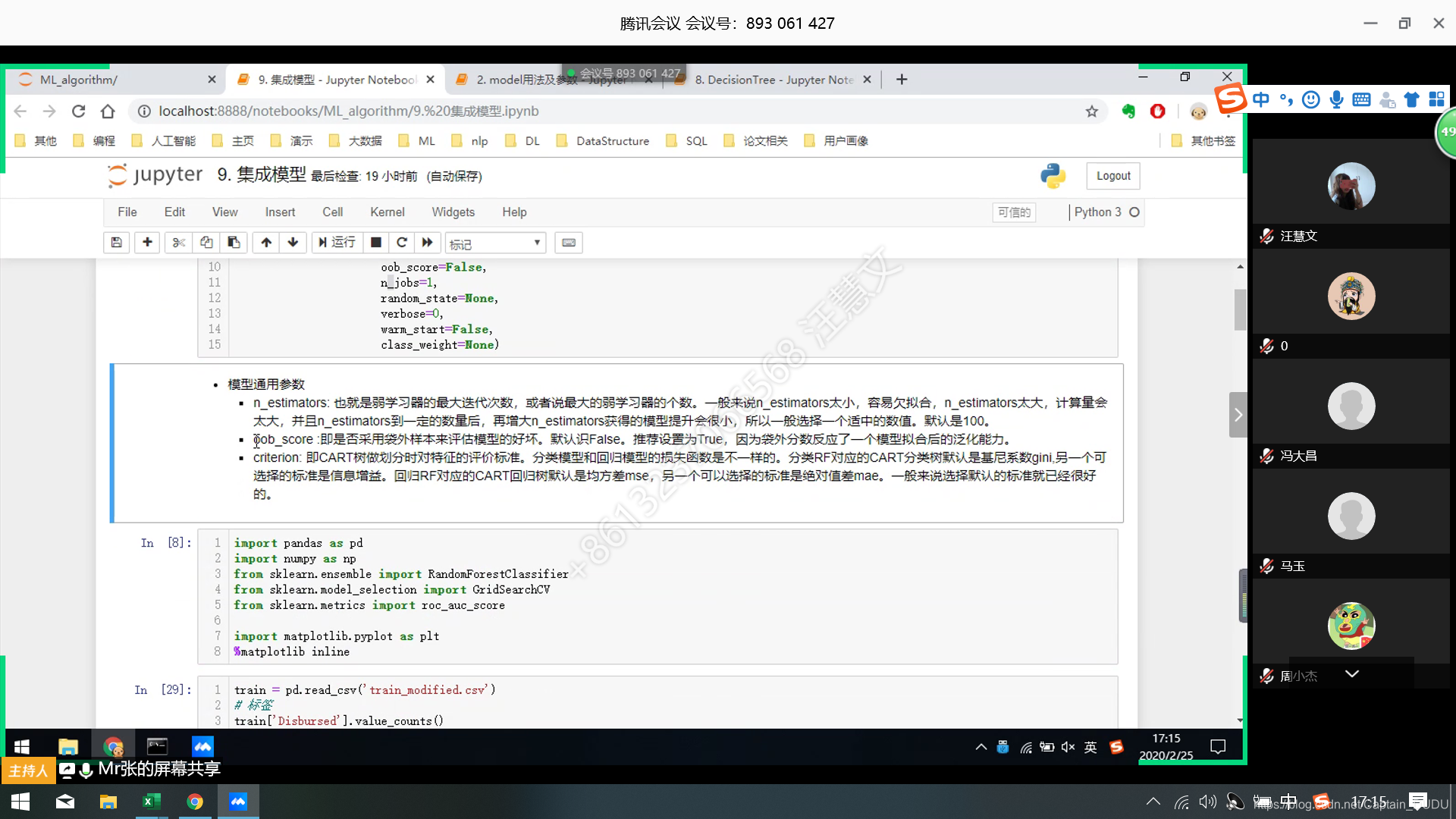
Task: Switch to the ML_algorithm/ browser tab
Action: pos(114,80)
